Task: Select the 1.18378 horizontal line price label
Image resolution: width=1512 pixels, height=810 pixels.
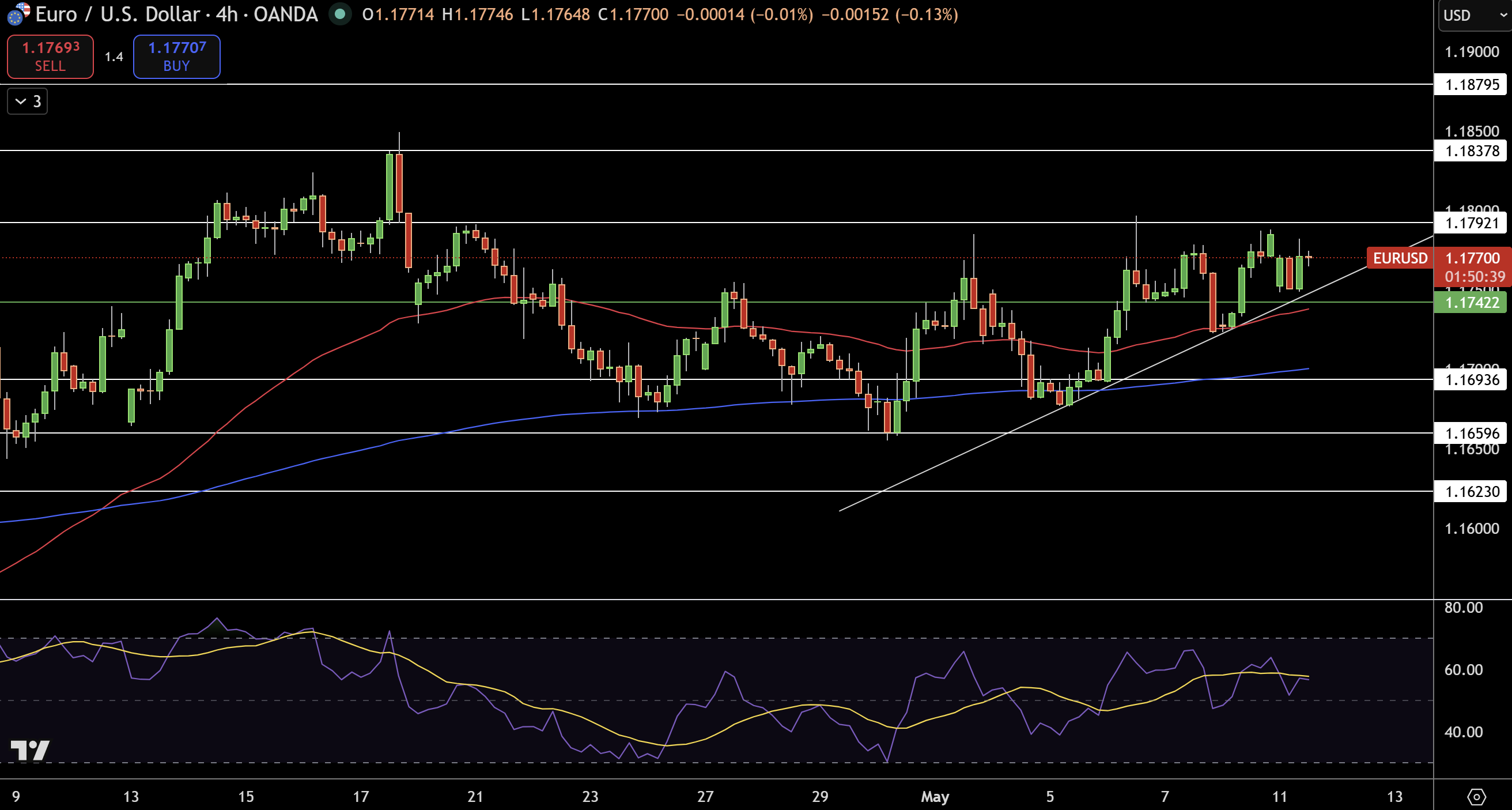Action: click(1472, 151)
